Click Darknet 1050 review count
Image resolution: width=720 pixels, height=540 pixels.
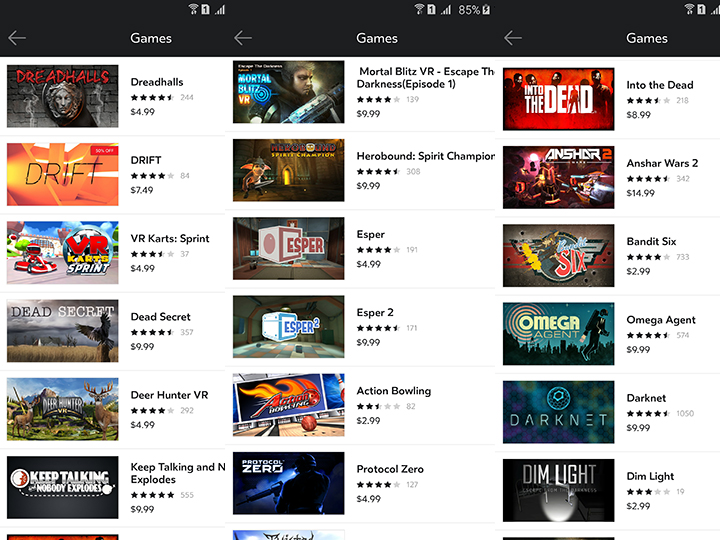685,413
